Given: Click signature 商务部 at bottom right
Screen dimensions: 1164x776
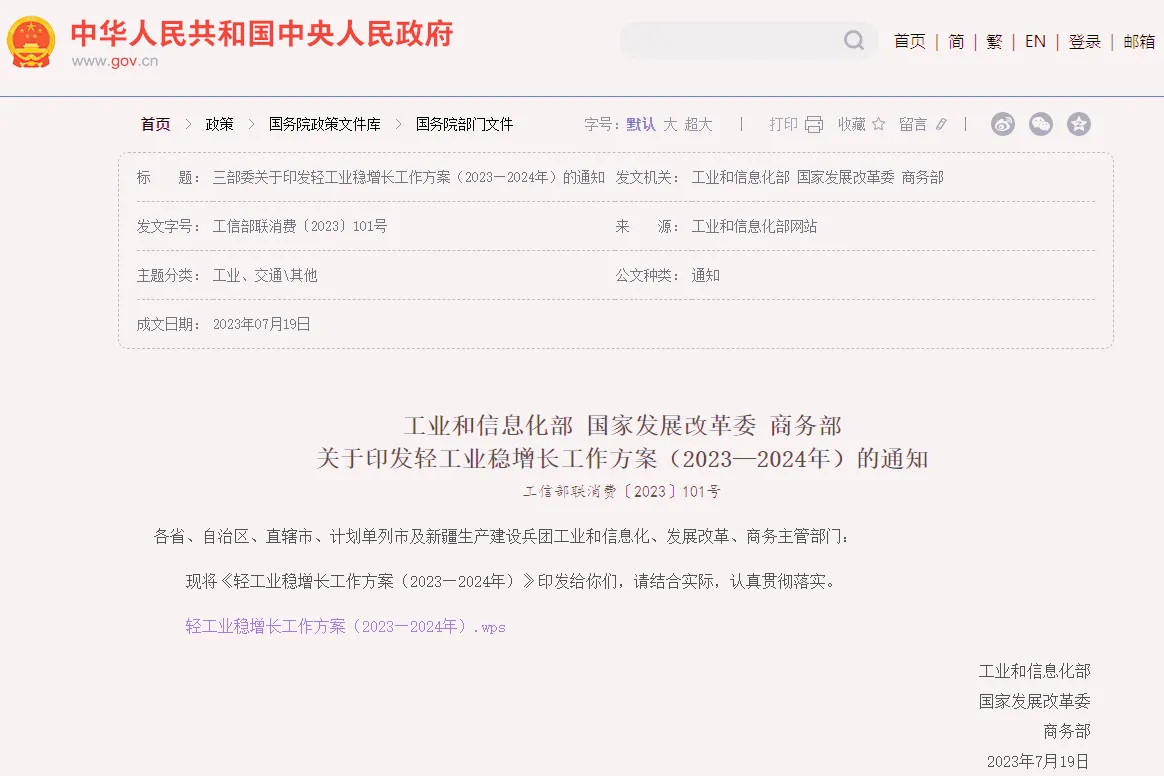Looking at the screenshot, I should pos(1067,731).
